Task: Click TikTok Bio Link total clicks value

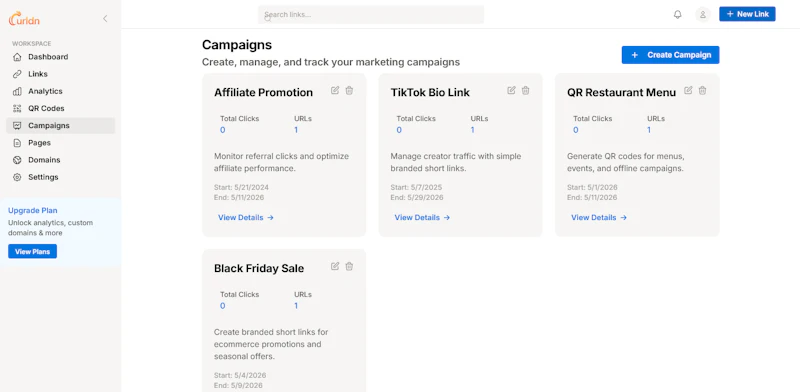Action: click(x=399, y=130)
